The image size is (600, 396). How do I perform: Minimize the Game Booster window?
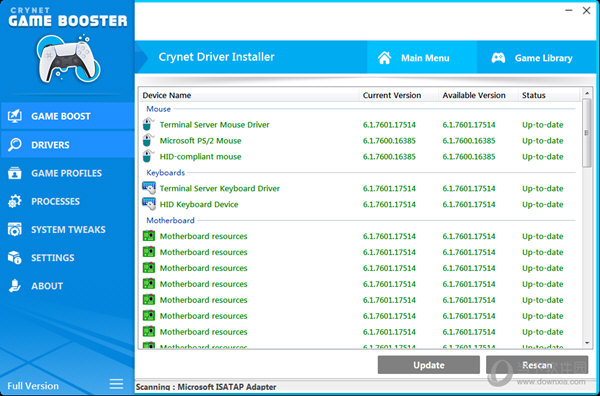[569, 10]
